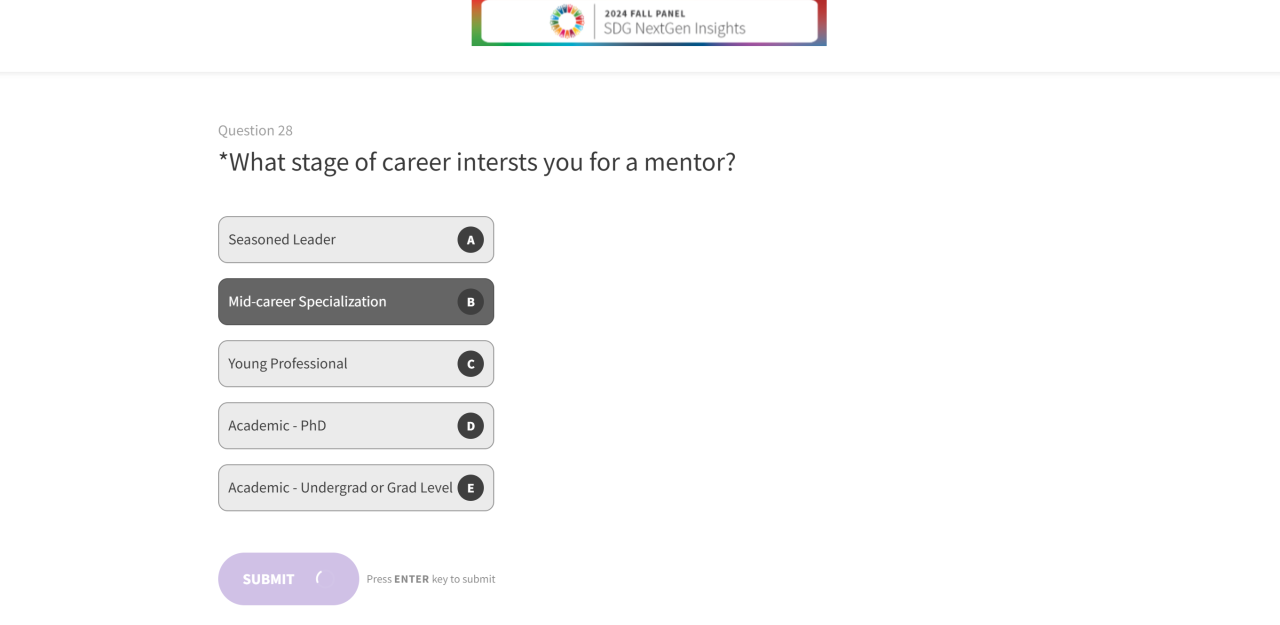This screenshot has height=625, width=1280.
Task: Click the circular A key badge
Action: (x=471, y=240)
